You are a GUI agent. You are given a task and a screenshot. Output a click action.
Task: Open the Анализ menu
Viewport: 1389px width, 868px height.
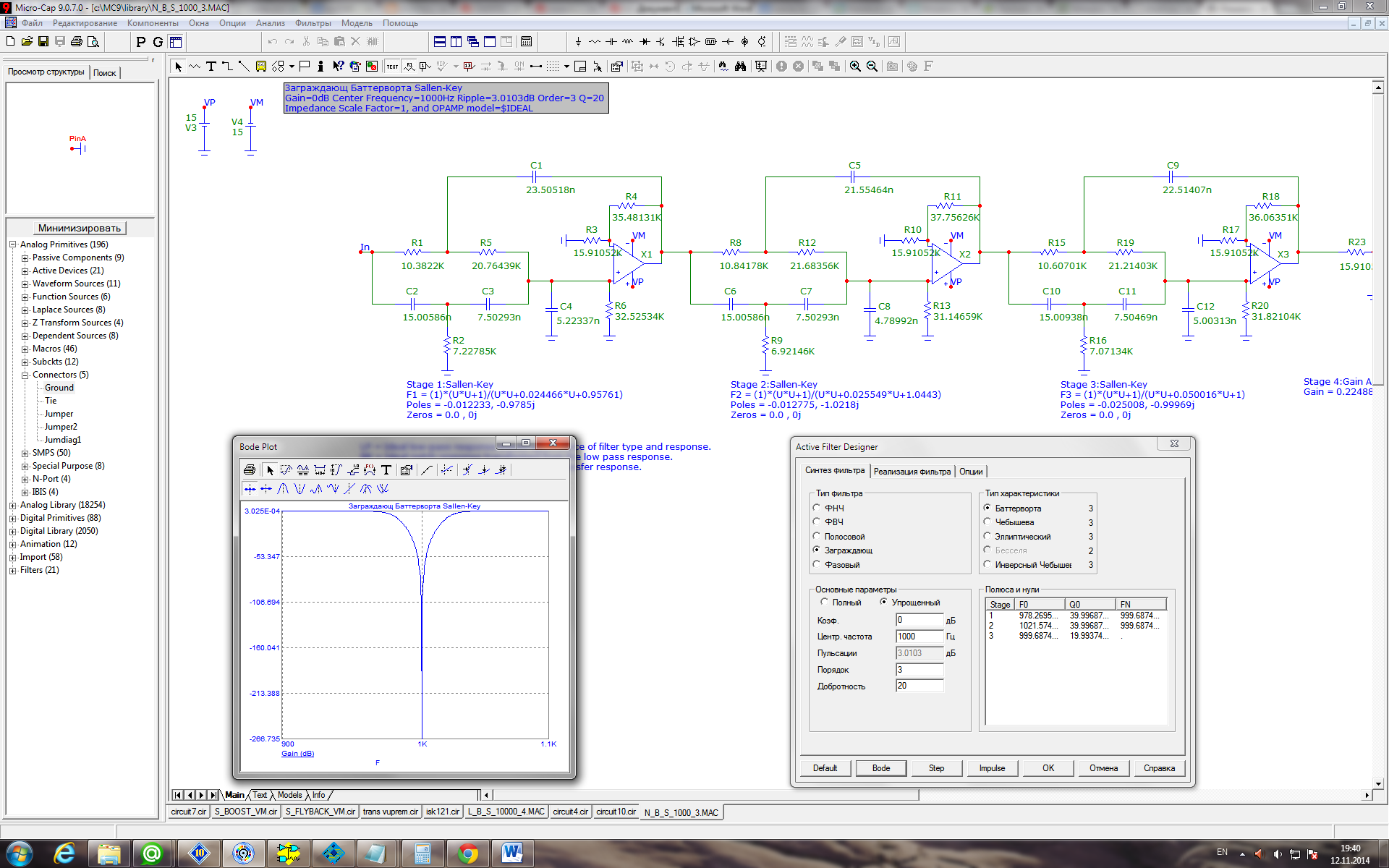click(x=270, y=23)
